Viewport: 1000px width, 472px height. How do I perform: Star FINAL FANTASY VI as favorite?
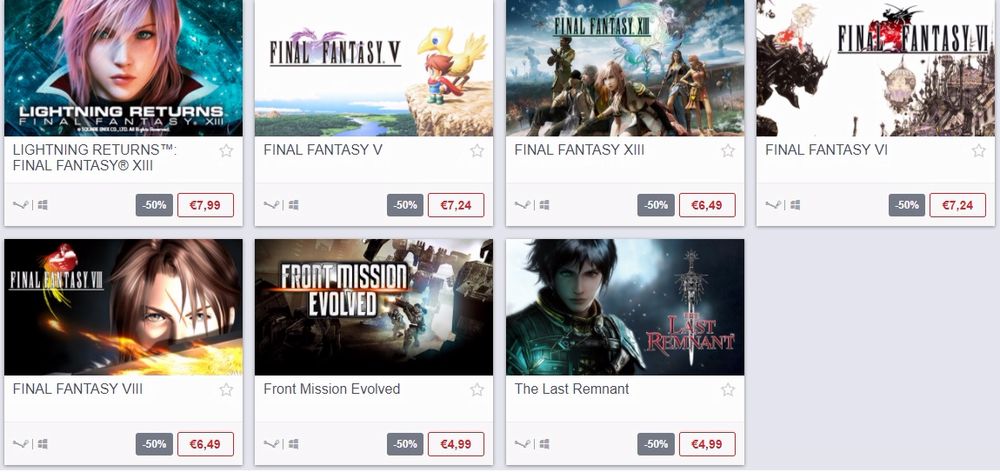978,151
